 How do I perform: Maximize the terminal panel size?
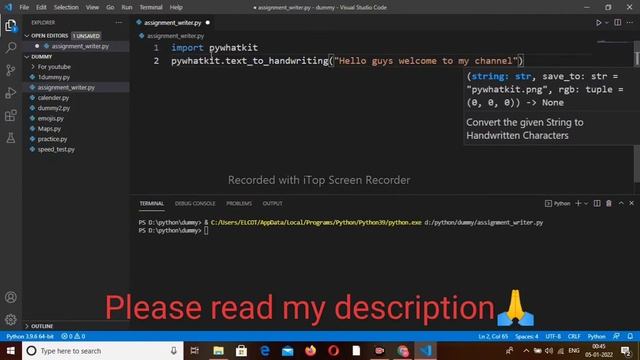621,203
